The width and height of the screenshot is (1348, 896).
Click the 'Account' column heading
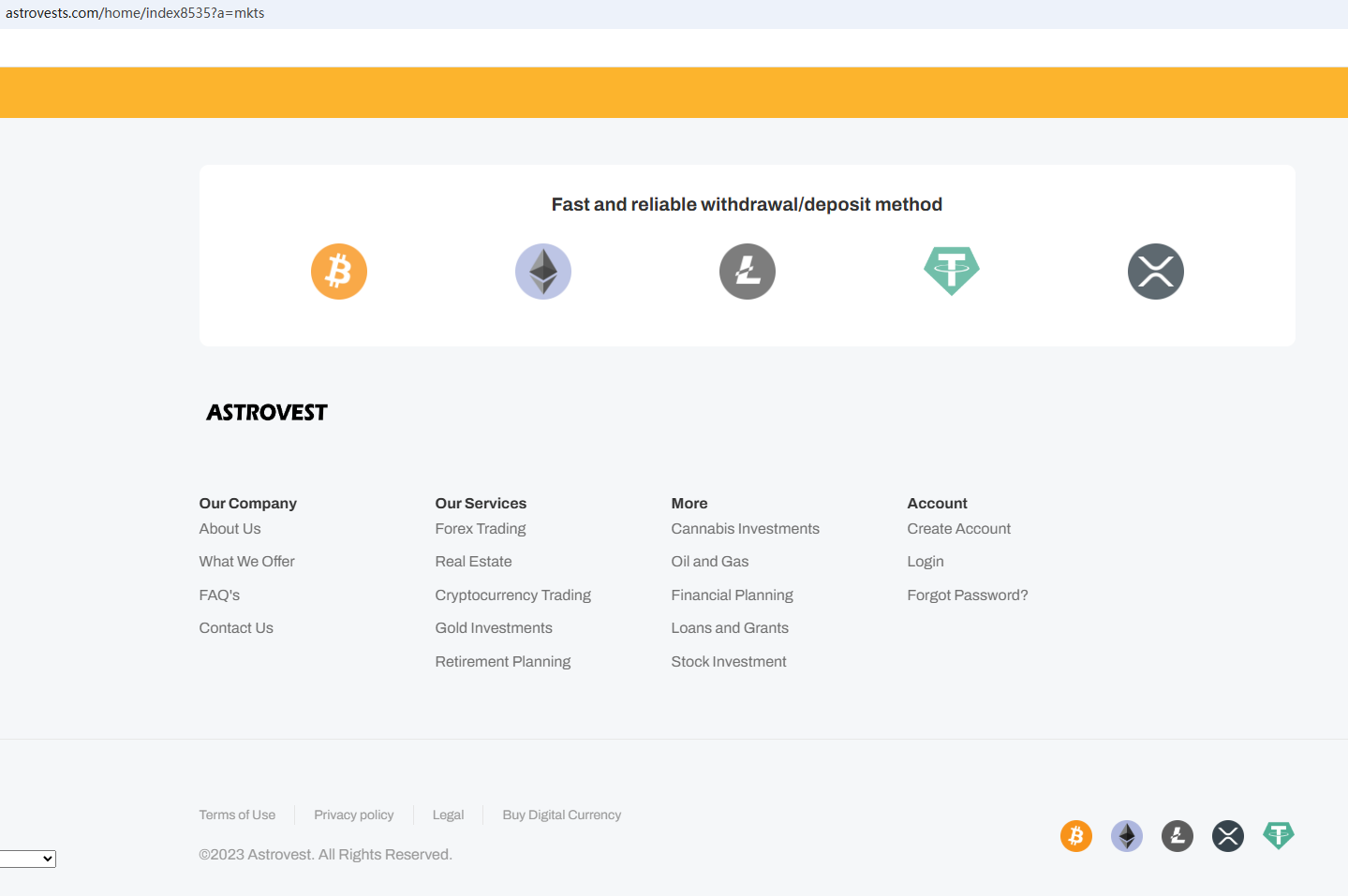click(x=938, y=504)
